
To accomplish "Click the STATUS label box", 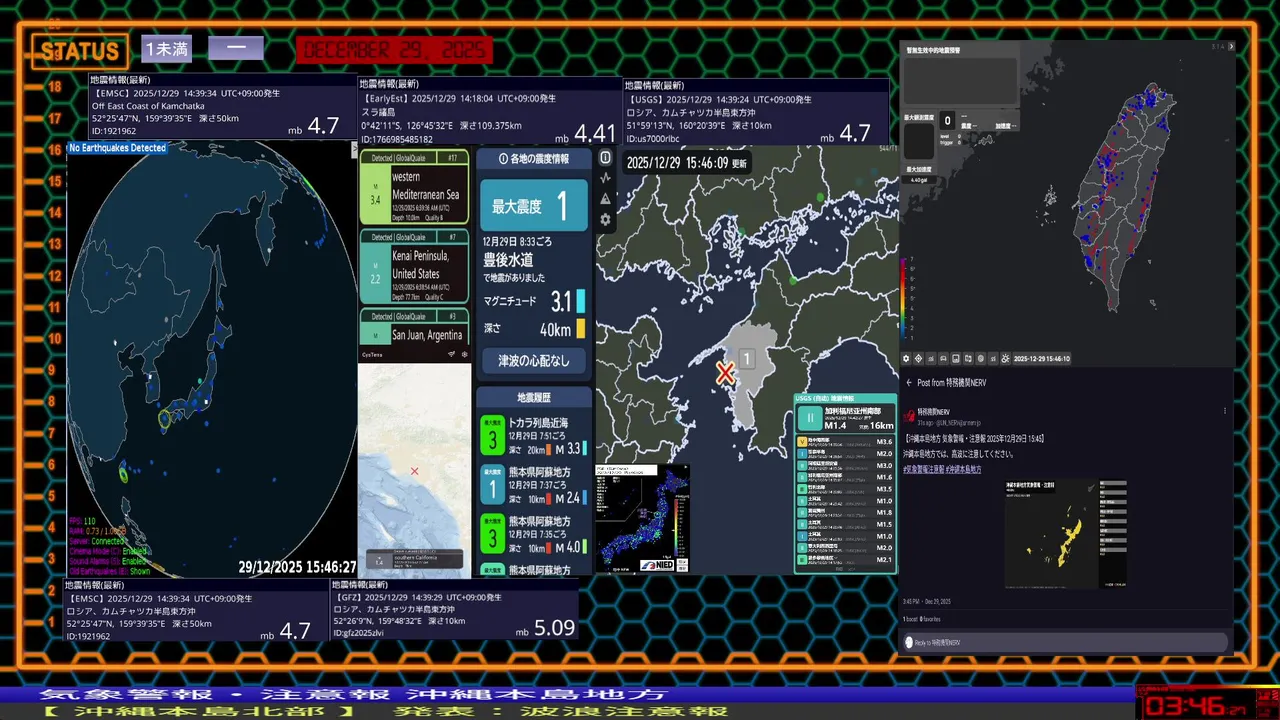I will [80, 51].
